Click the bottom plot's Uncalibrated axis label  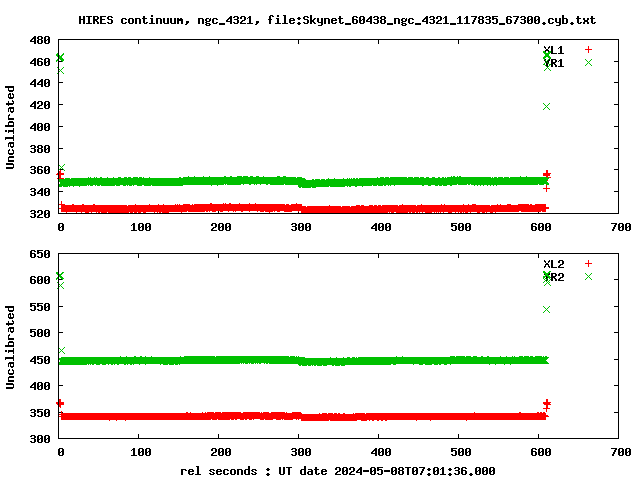pos(10,347)
